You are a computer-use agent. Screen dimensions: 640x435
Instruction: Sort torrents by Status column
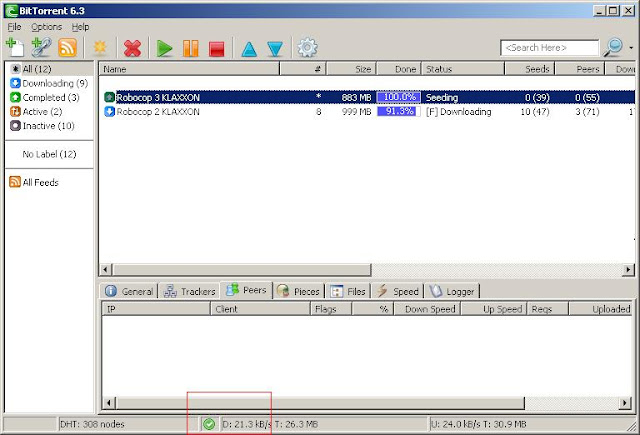[463, 69]
